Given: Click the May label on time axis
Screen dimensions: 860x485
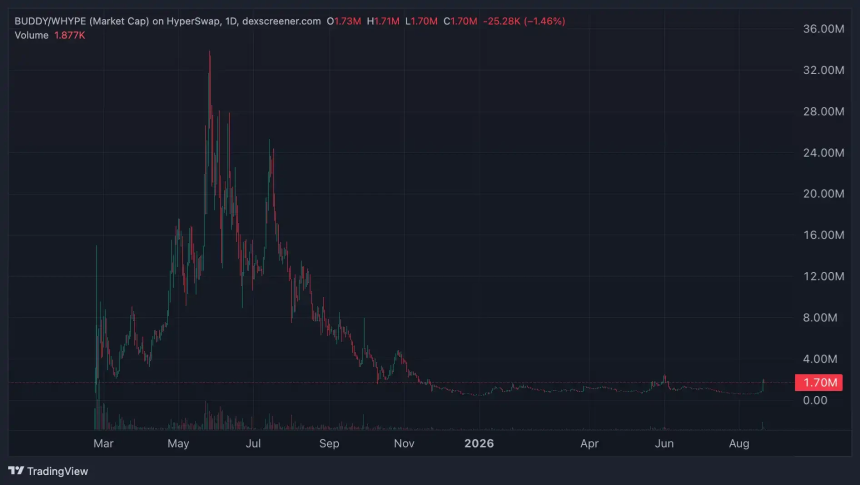Looking at the screenshot, I should click(178, 443).
